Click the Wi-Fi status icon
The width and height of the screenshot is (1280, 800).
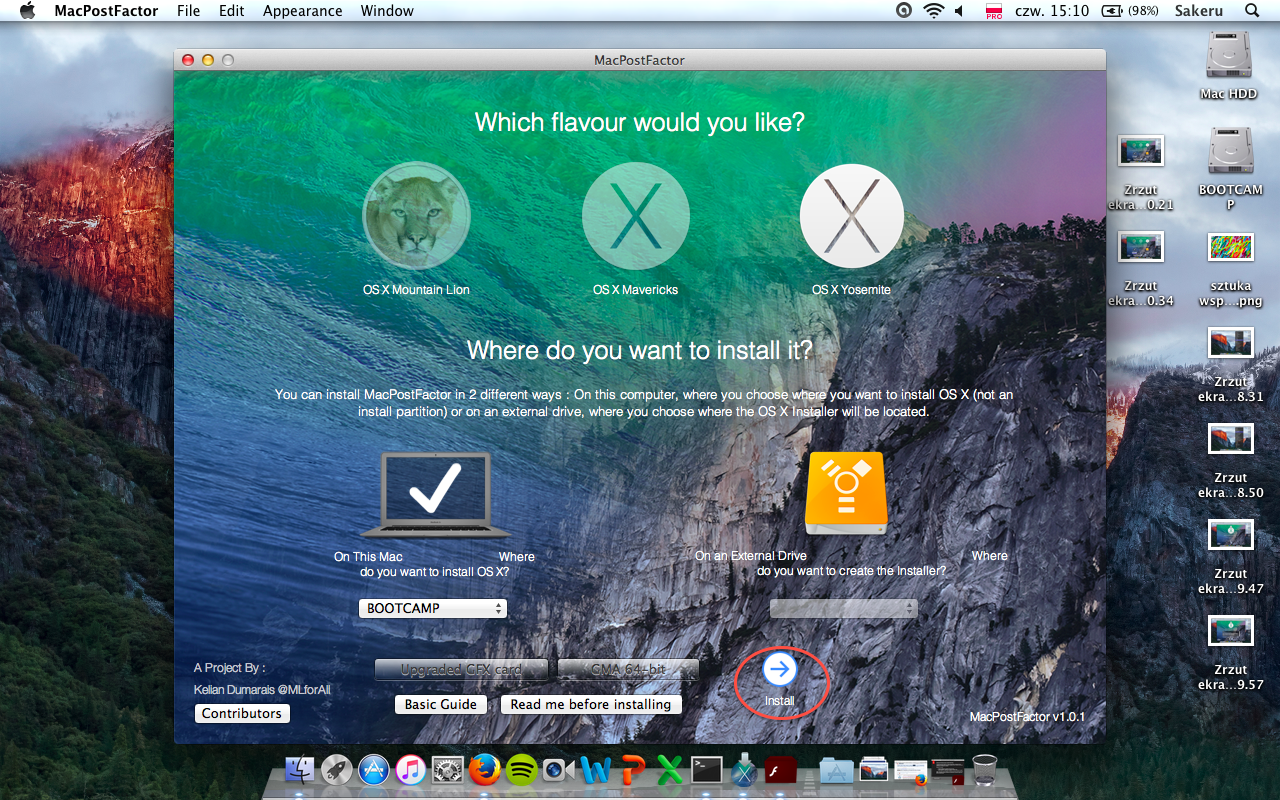(x=934, y=11)
